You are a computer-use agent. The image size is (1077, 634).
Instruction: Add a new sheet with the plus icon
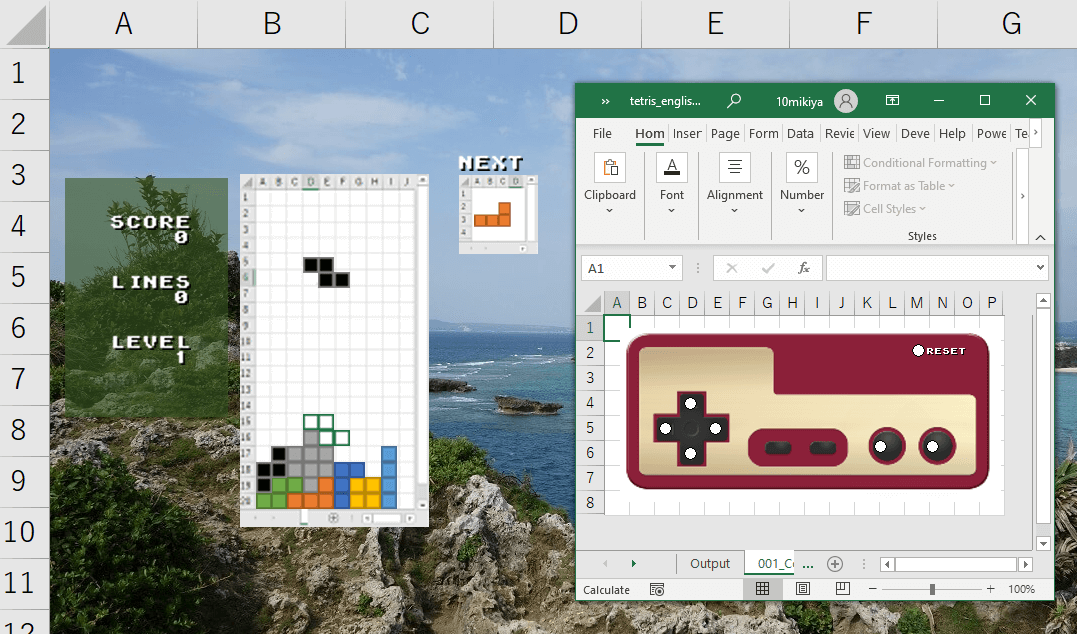coord(835,564)
